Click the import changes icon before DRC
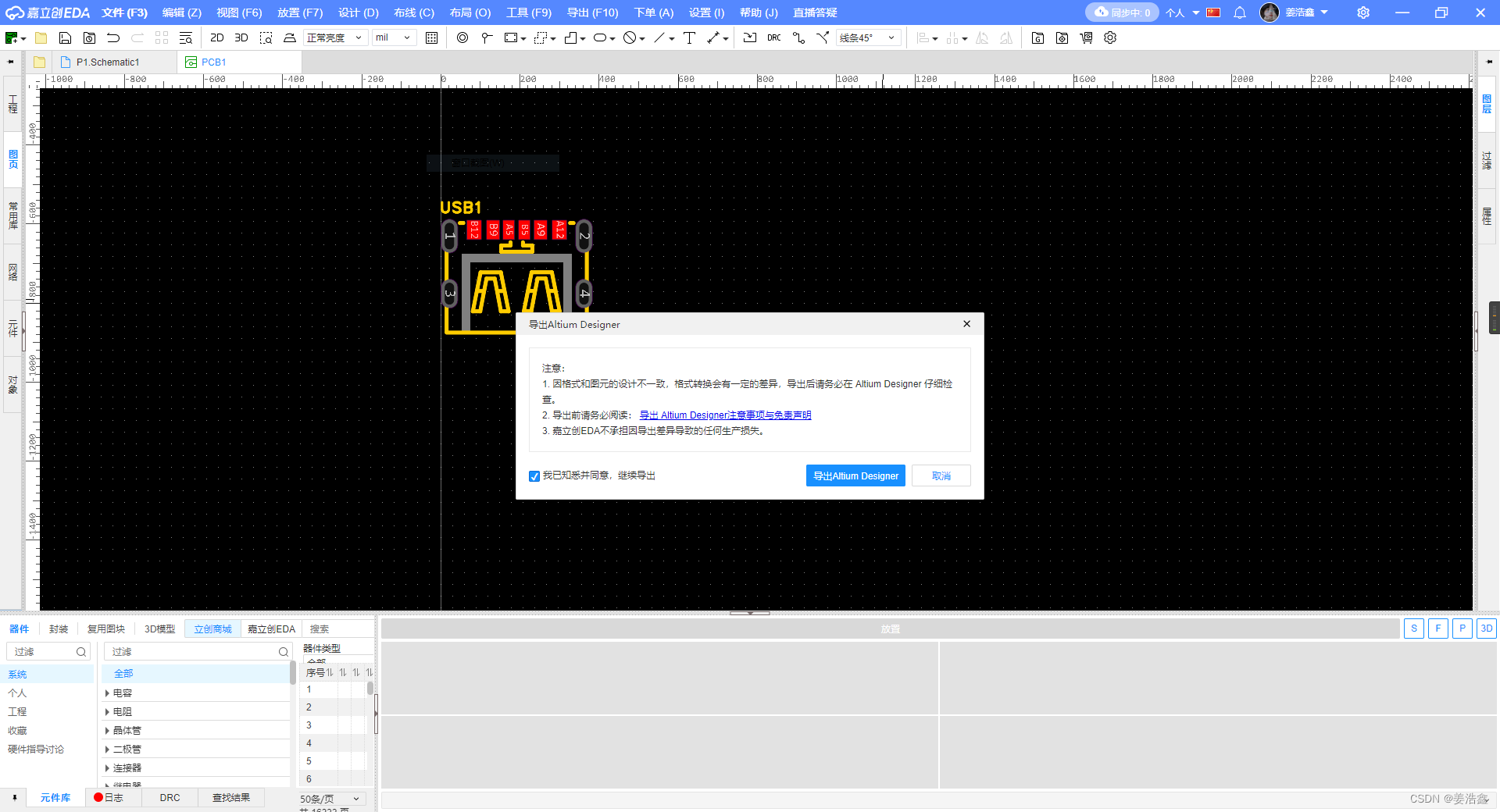This screenshot has height=812, width=1500. coord(750,37)
